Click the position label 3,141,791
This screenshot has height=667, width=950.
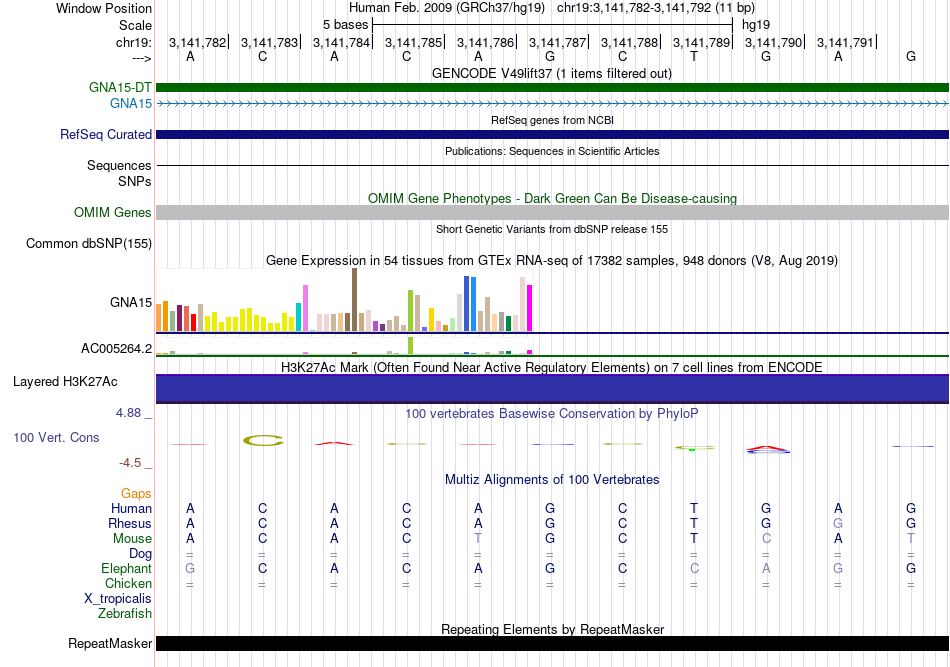(845, 42)
